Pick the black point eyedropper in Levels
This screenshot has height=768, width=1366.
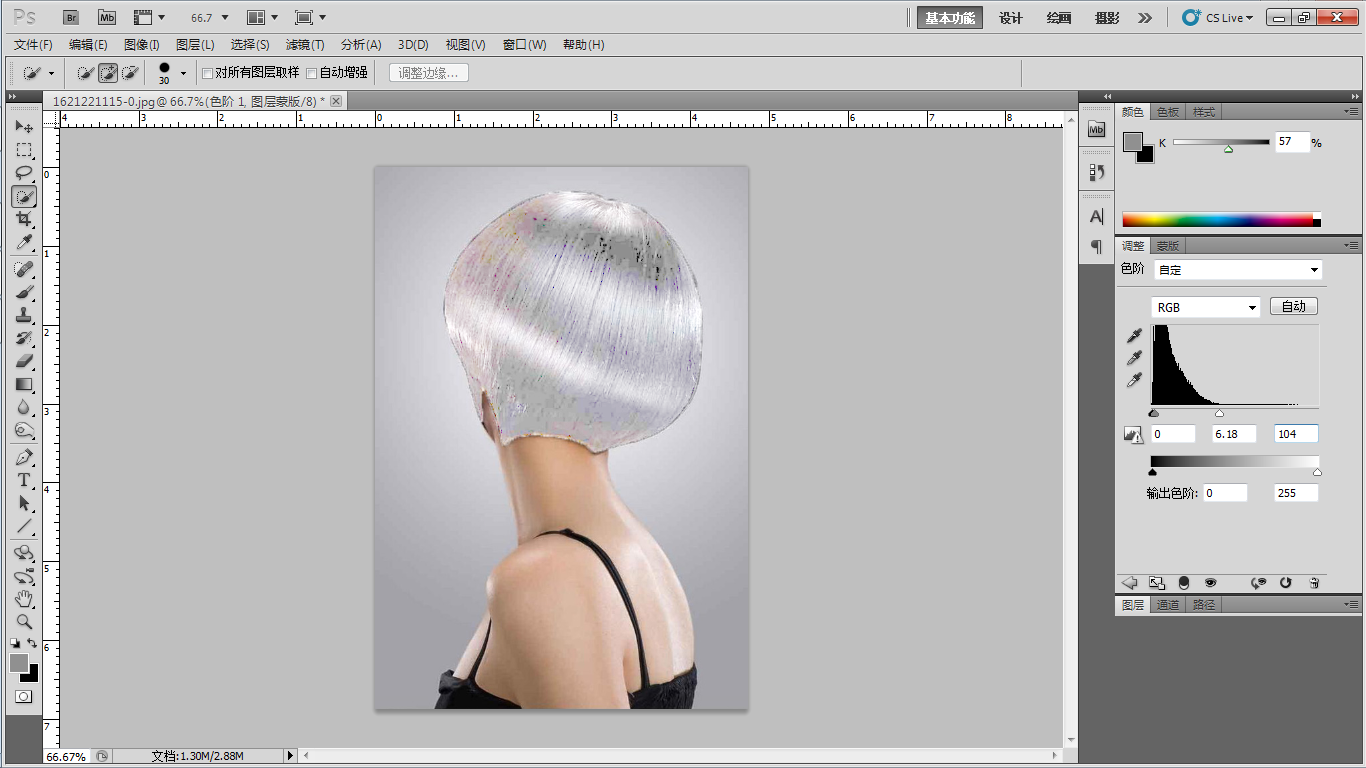tap(1134, 337)
